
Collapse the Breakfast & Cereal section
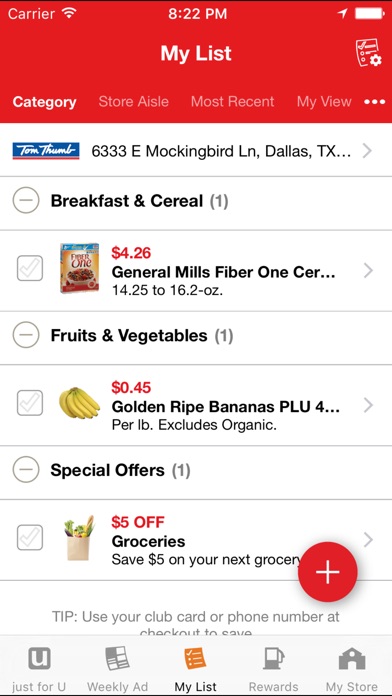26,200
